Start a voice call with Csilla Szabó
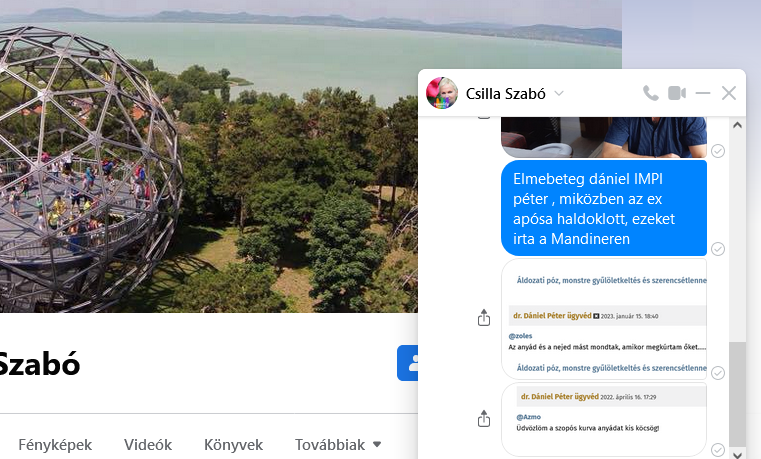 click(x=650, y=93)
